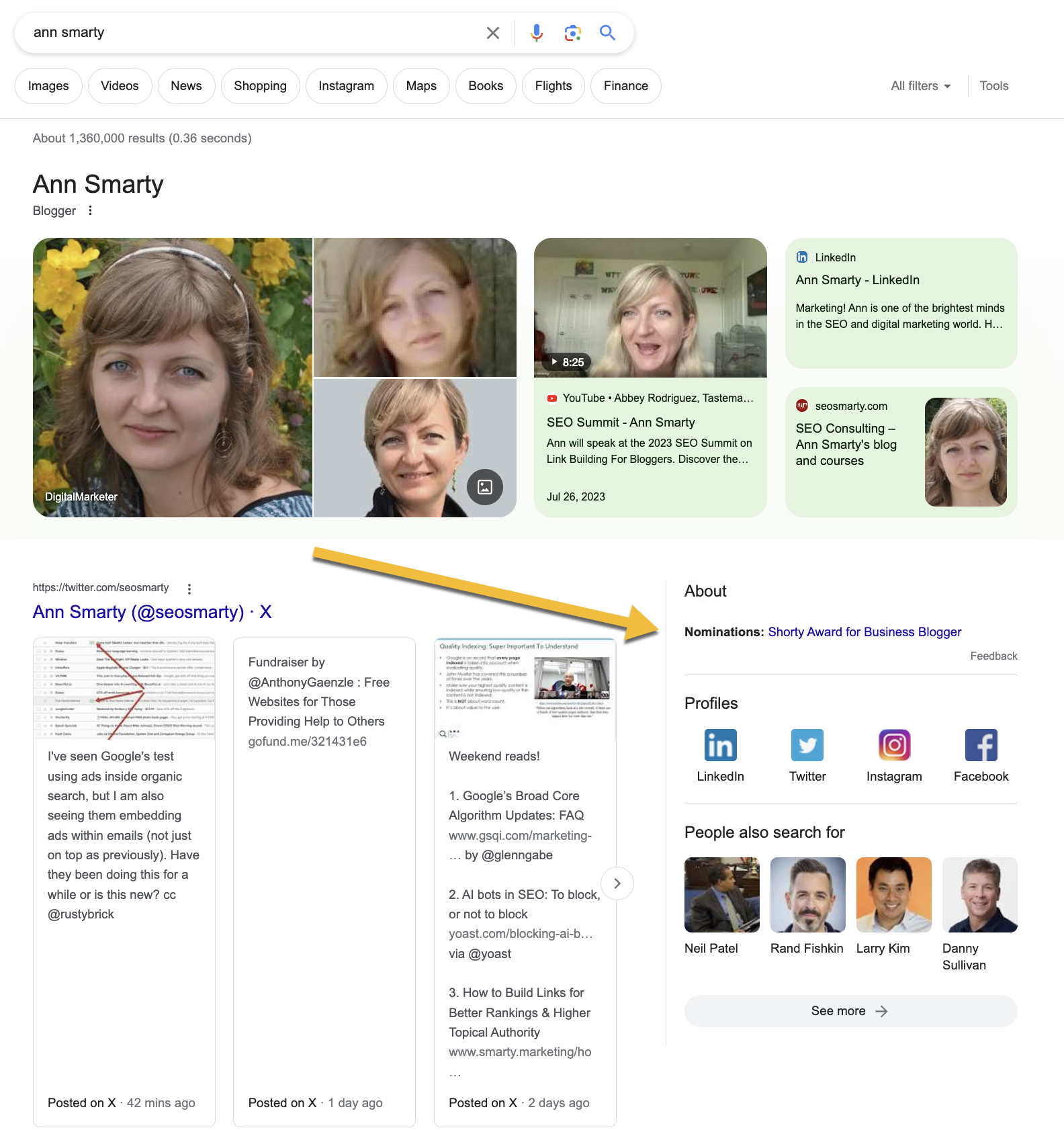Open the SEO Summit - Ann Smarty title
The width and height of the screenshot is (1064, 1130).
click(x=621, y=423)
